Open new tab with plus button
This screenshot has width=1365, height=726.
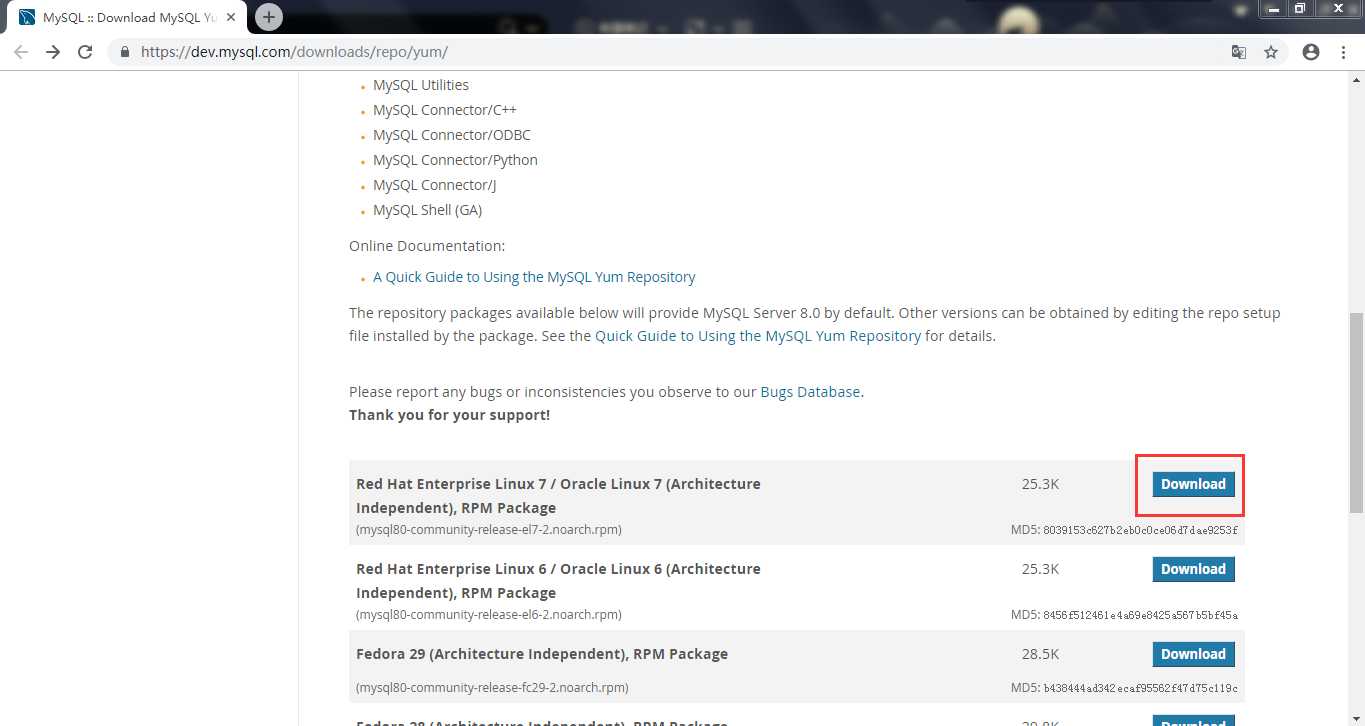[x=269, y=17]
